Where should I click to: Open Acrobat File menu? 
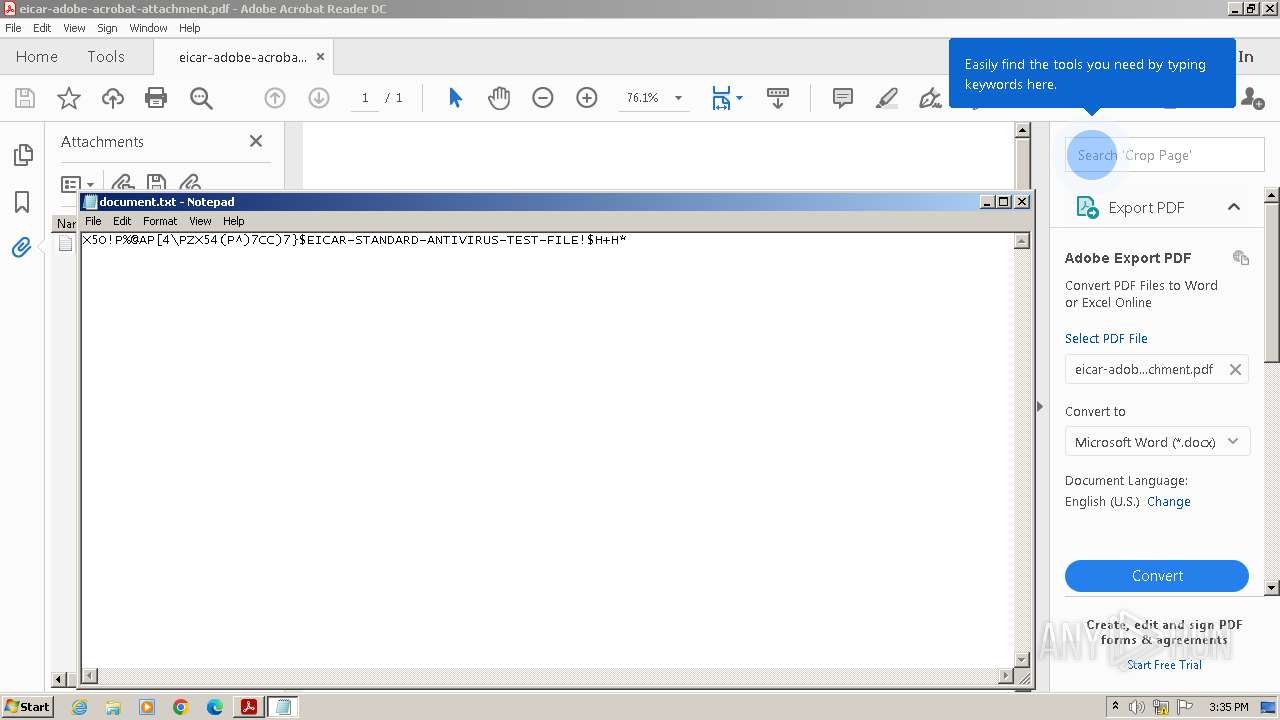click(x=13, y=28)
